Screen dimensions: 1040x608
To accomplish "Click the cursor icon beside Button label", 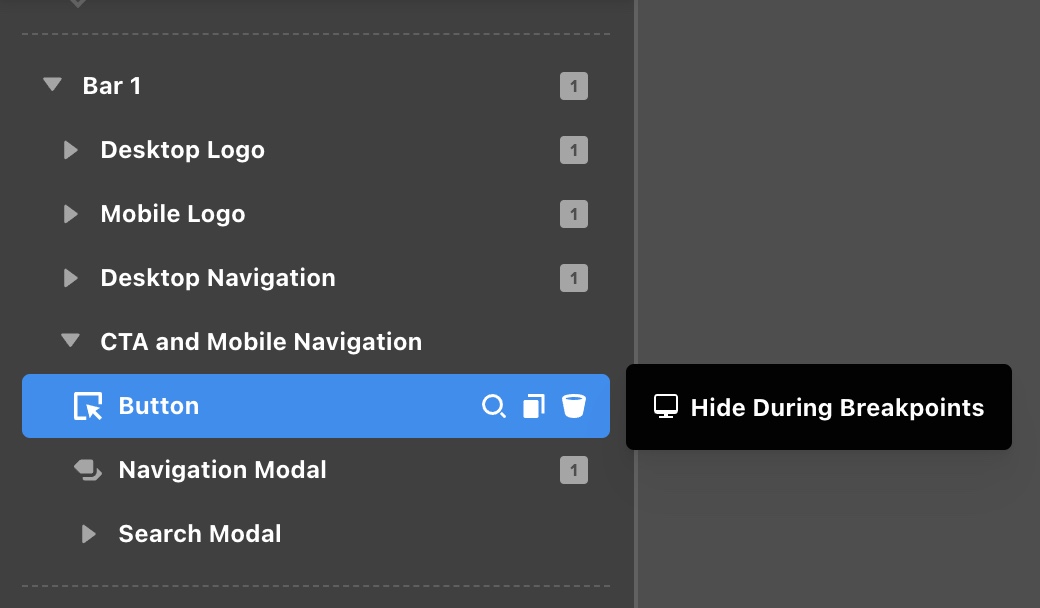I will [x=88, y=406].
